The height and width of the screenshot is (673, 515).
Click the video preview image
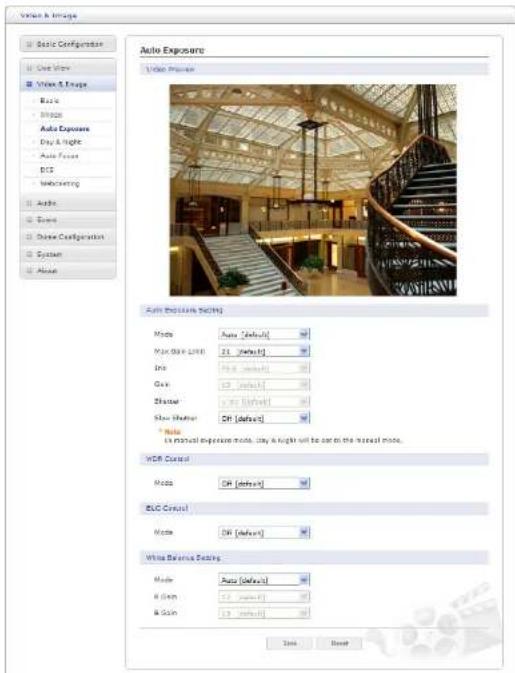[x=313, y=190]
